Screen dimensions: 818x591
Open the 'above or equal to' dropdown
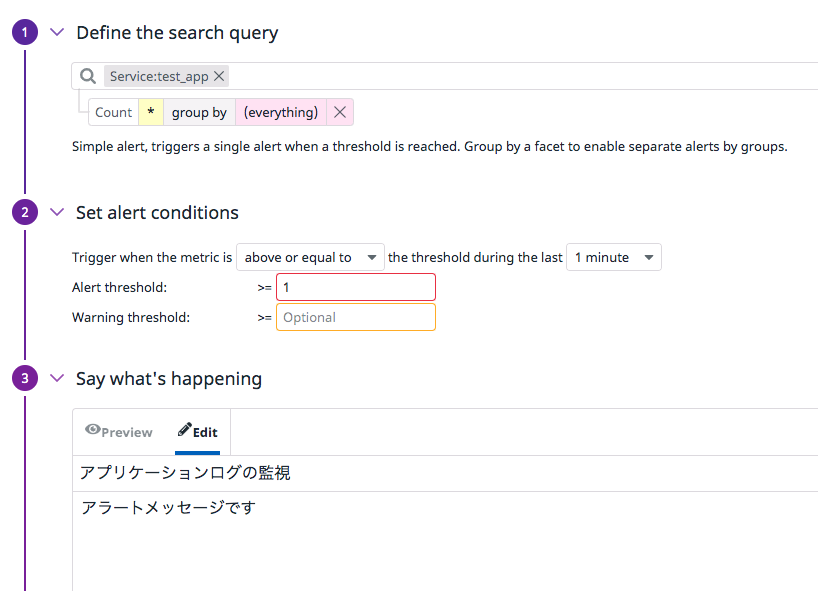(310, 257)
